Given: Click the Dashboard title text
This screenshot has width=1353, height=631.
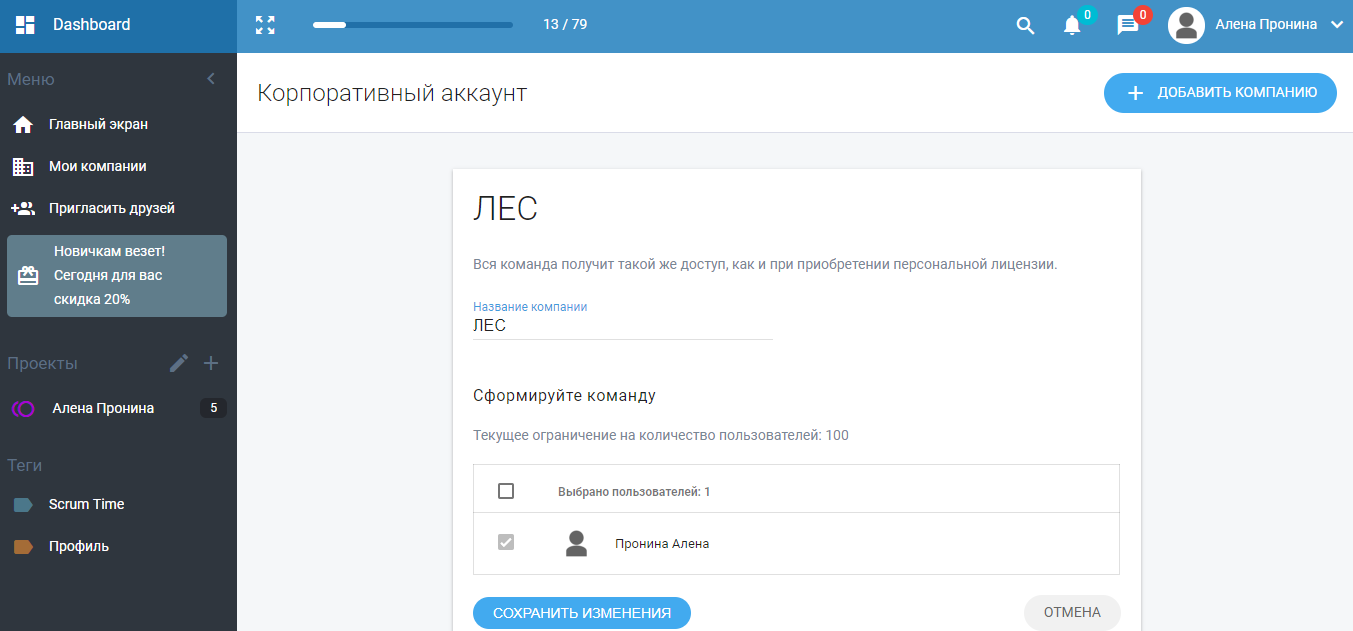Looking at the screenshot, I should pyautogui.click(x=91, y=25).
